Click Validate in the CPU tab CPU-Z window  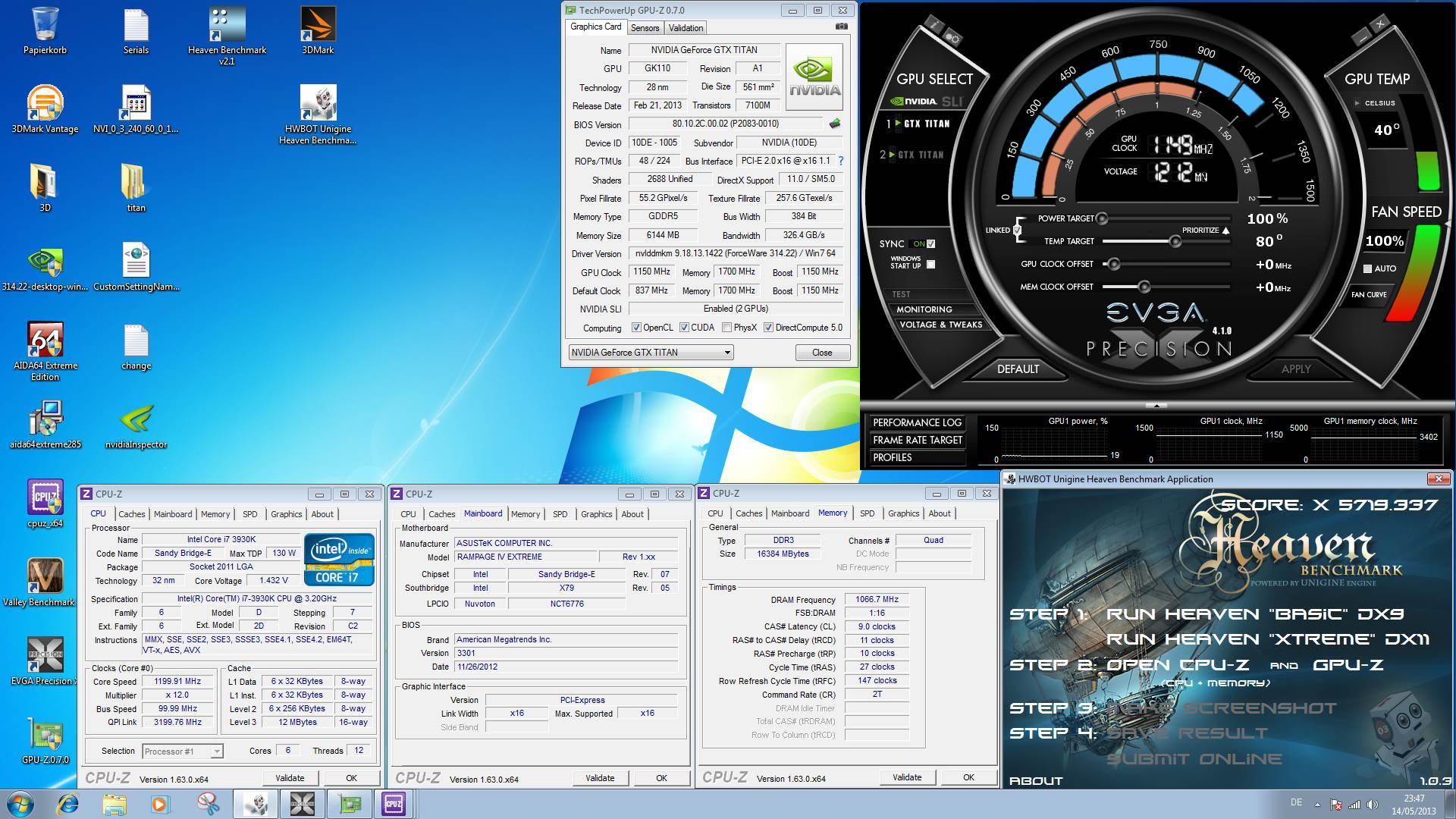click(x=290, y=778)
